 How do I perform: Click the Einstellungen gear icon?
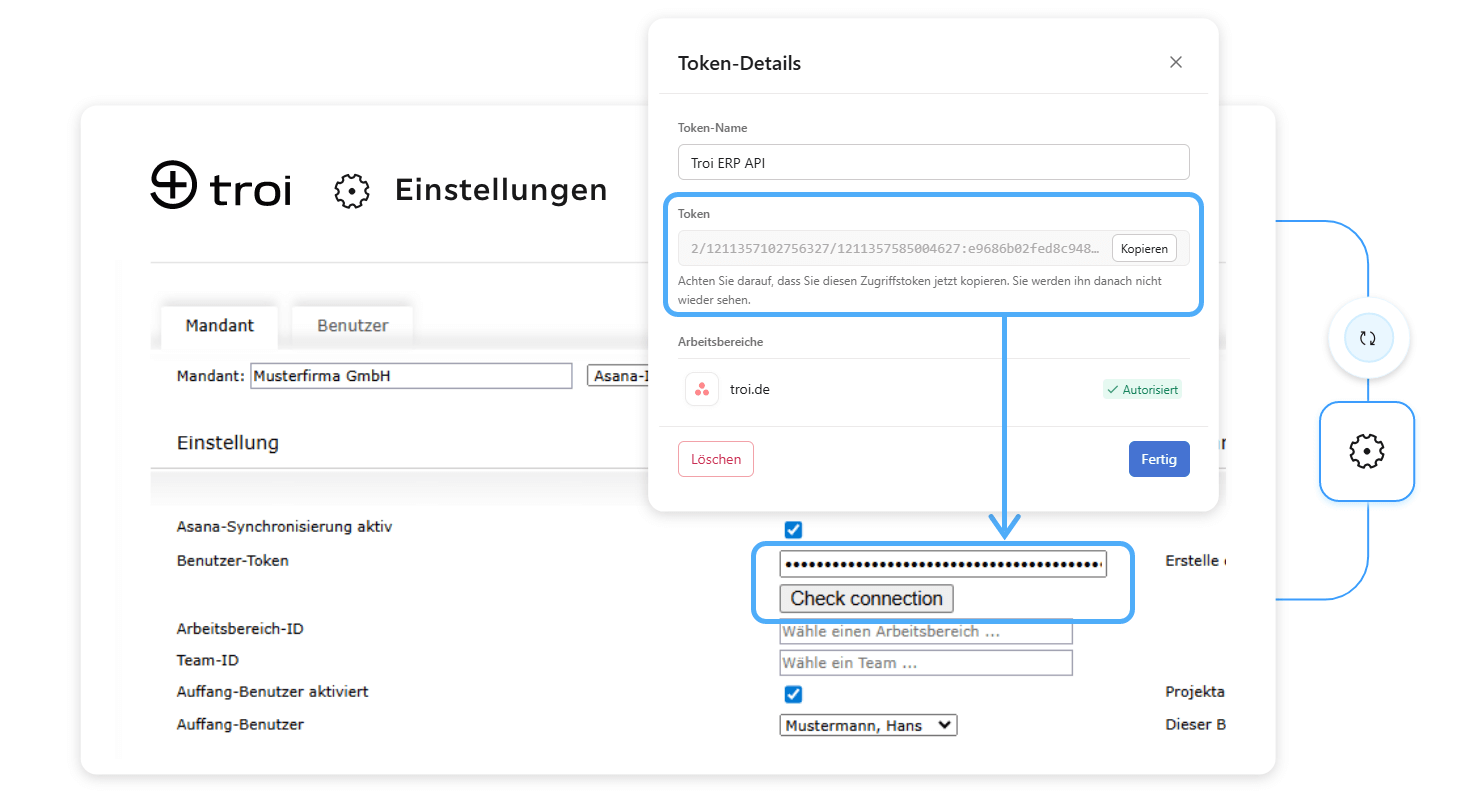point(351,190)
